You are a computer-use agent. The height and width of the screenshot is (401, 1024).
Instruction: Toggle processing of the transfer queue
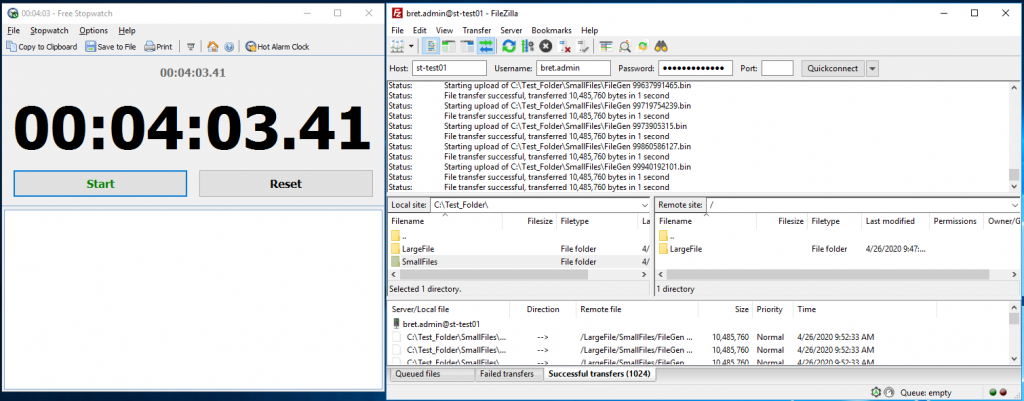pyautogui.click(x=528, y=46)
